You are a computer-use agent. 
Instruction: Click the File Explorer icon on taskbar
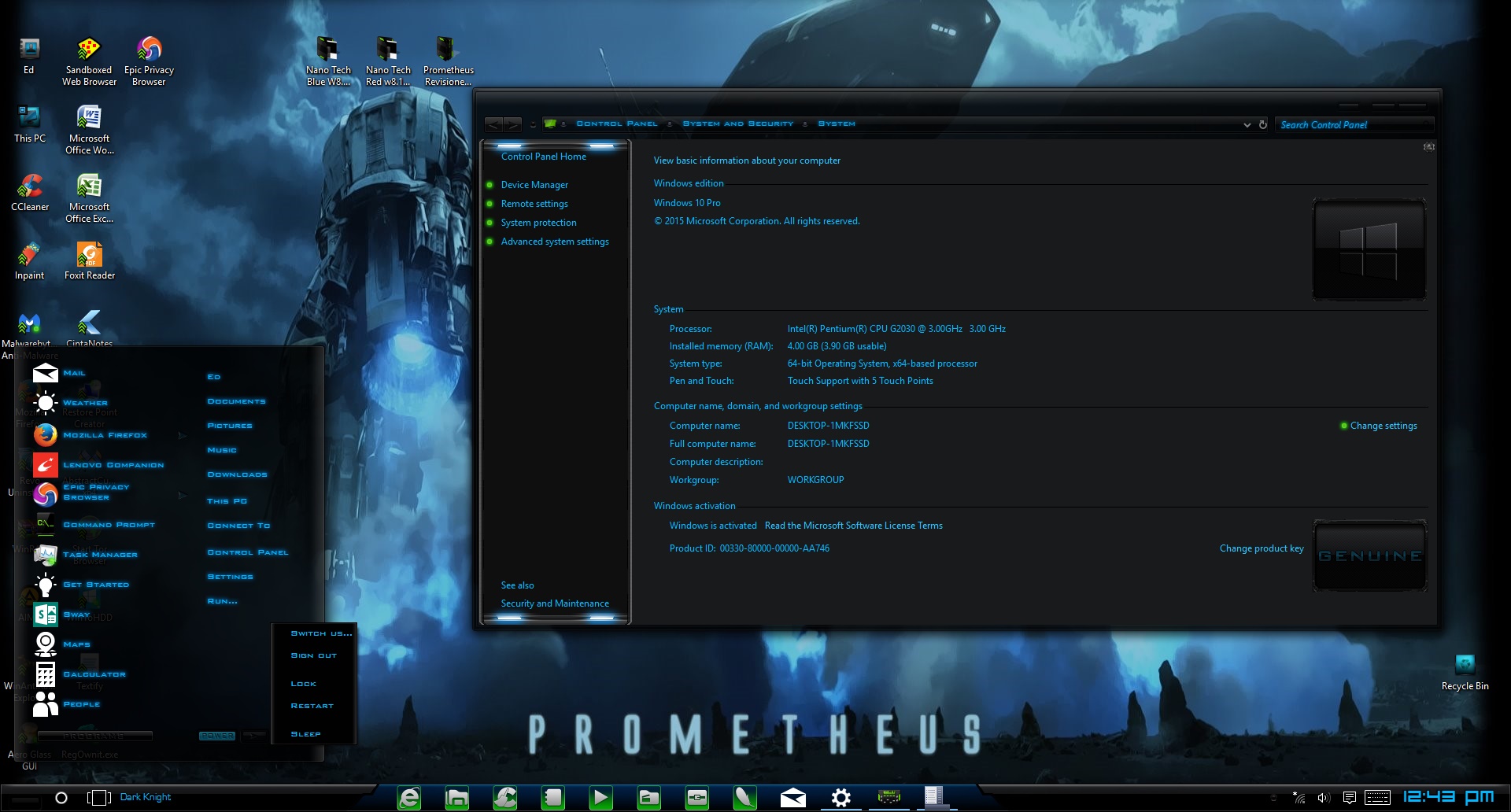457,798
